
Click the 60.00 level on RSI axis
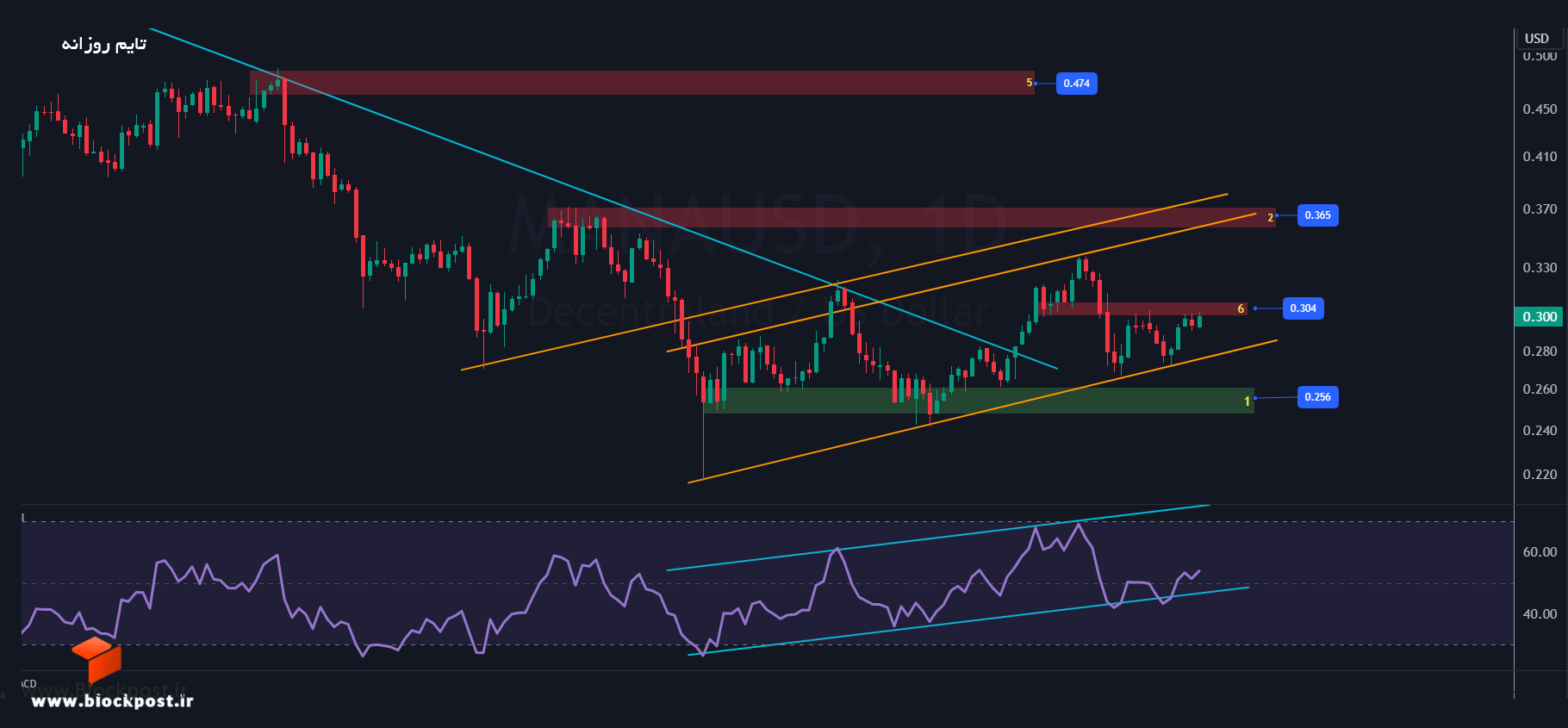point(1540,552)
